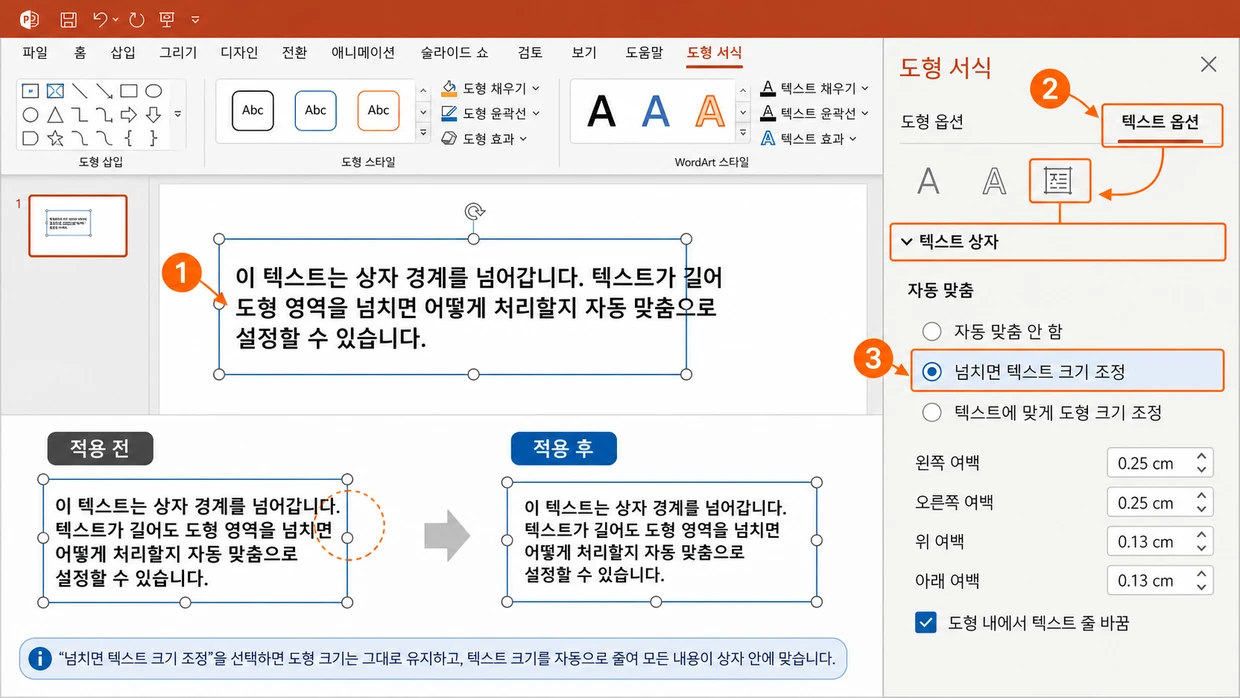Open text fill and outline icon
Image resolution: width=1240 pixels, height=698 pixels.
[929, 181]
